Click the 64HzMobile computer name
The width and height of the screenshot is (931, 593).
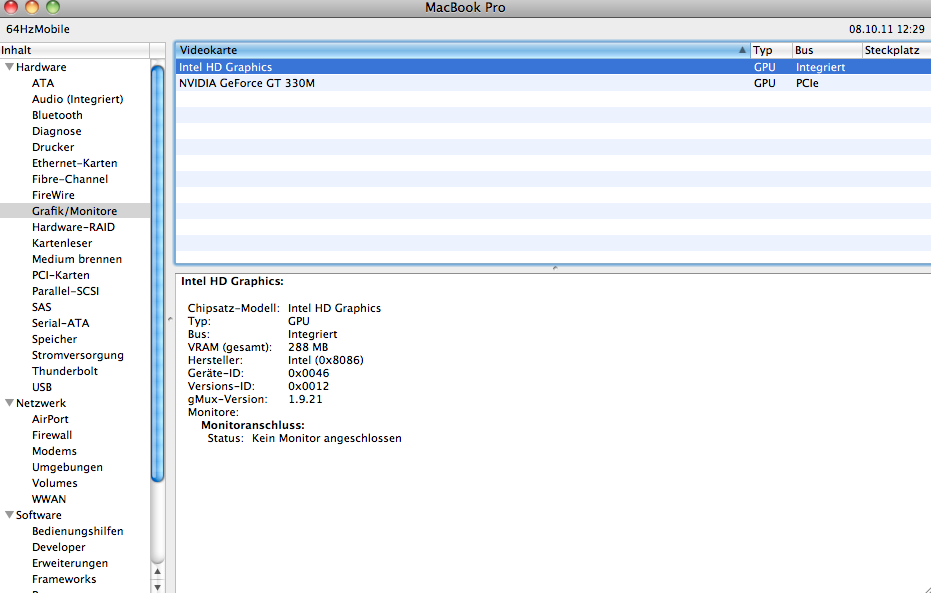click(37, 29)
